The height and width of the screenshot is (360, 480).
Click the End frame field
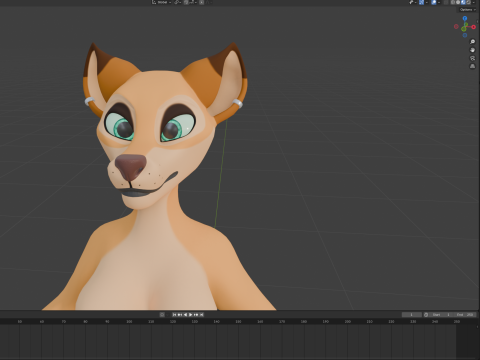coord(465,315)
